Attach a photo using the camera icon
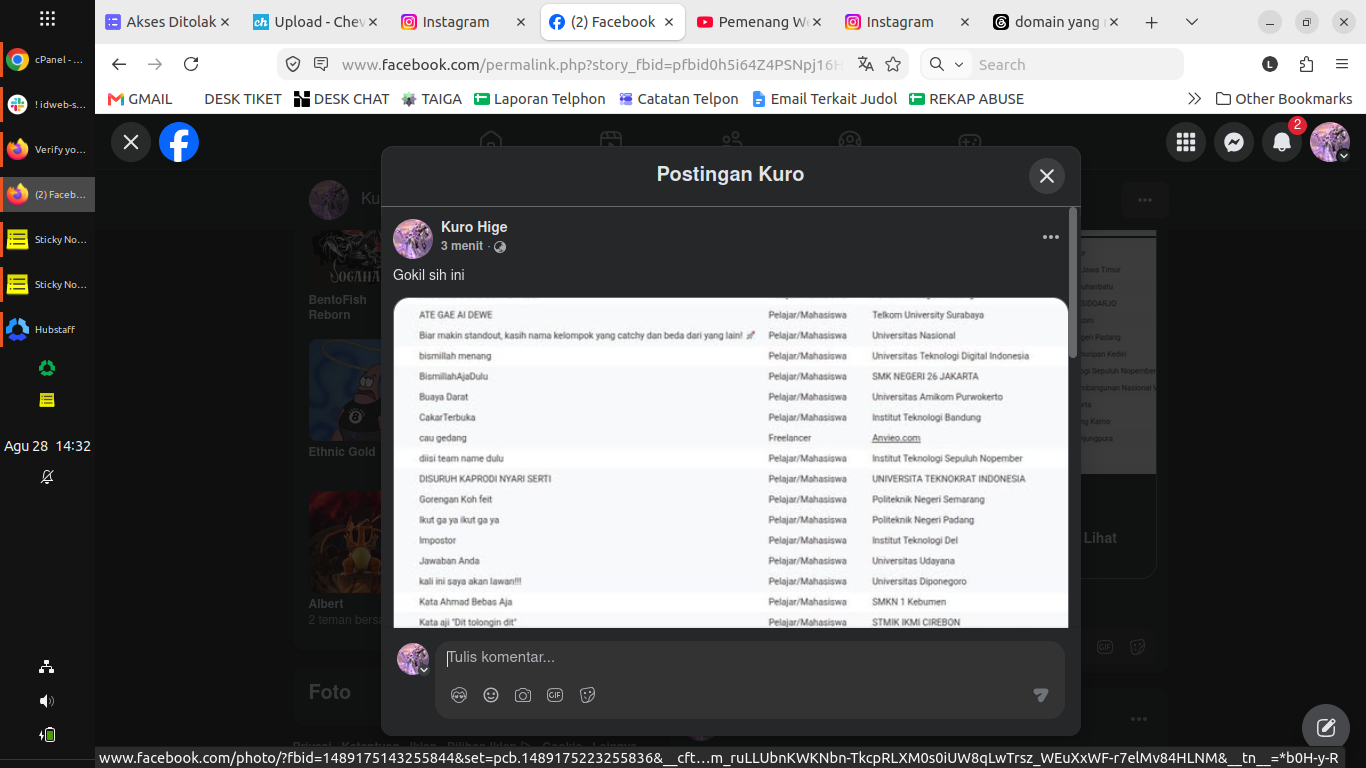The height and width of the screenshot is (768, 1366). (x=523, y=695)
